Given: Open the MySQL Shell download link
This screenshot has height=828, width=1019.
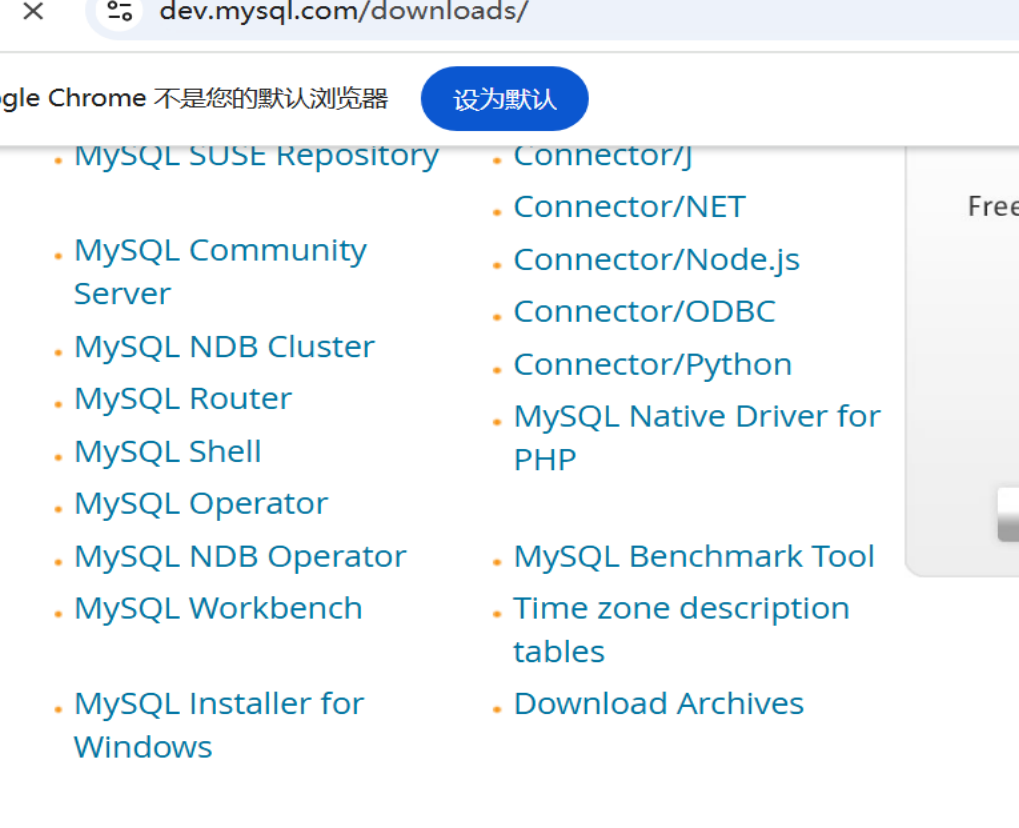Looking at the screenshot, I should pos(168,452).
